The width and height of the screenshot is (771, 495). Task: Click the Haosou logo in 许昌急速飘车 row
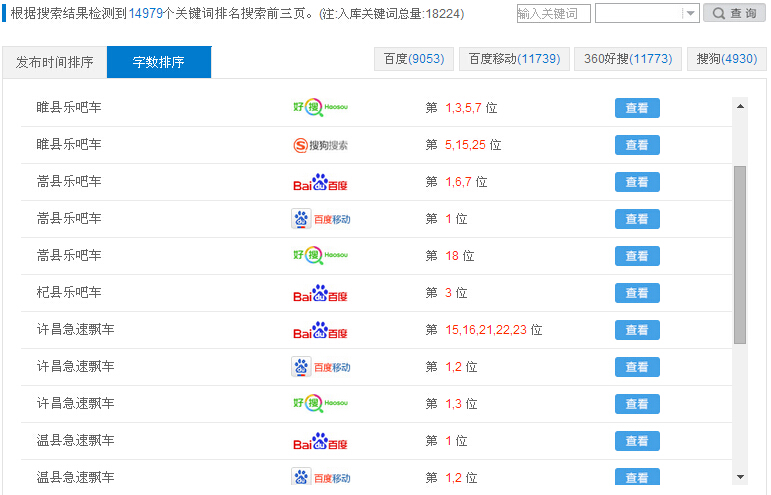[320, 404]
